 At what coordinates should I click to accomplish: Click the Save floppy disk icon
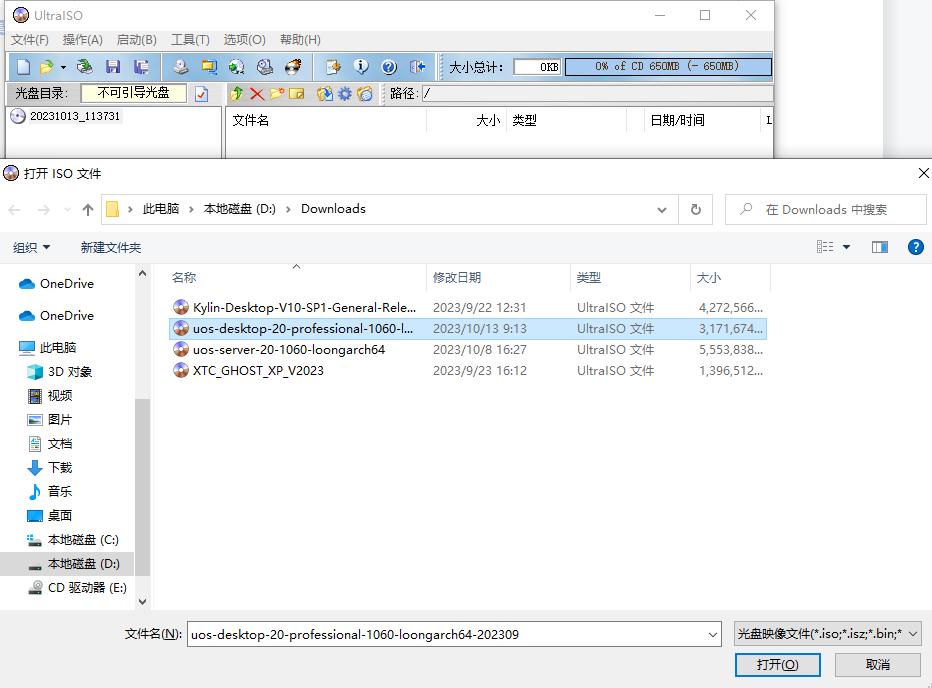click(x=113, y=67)
